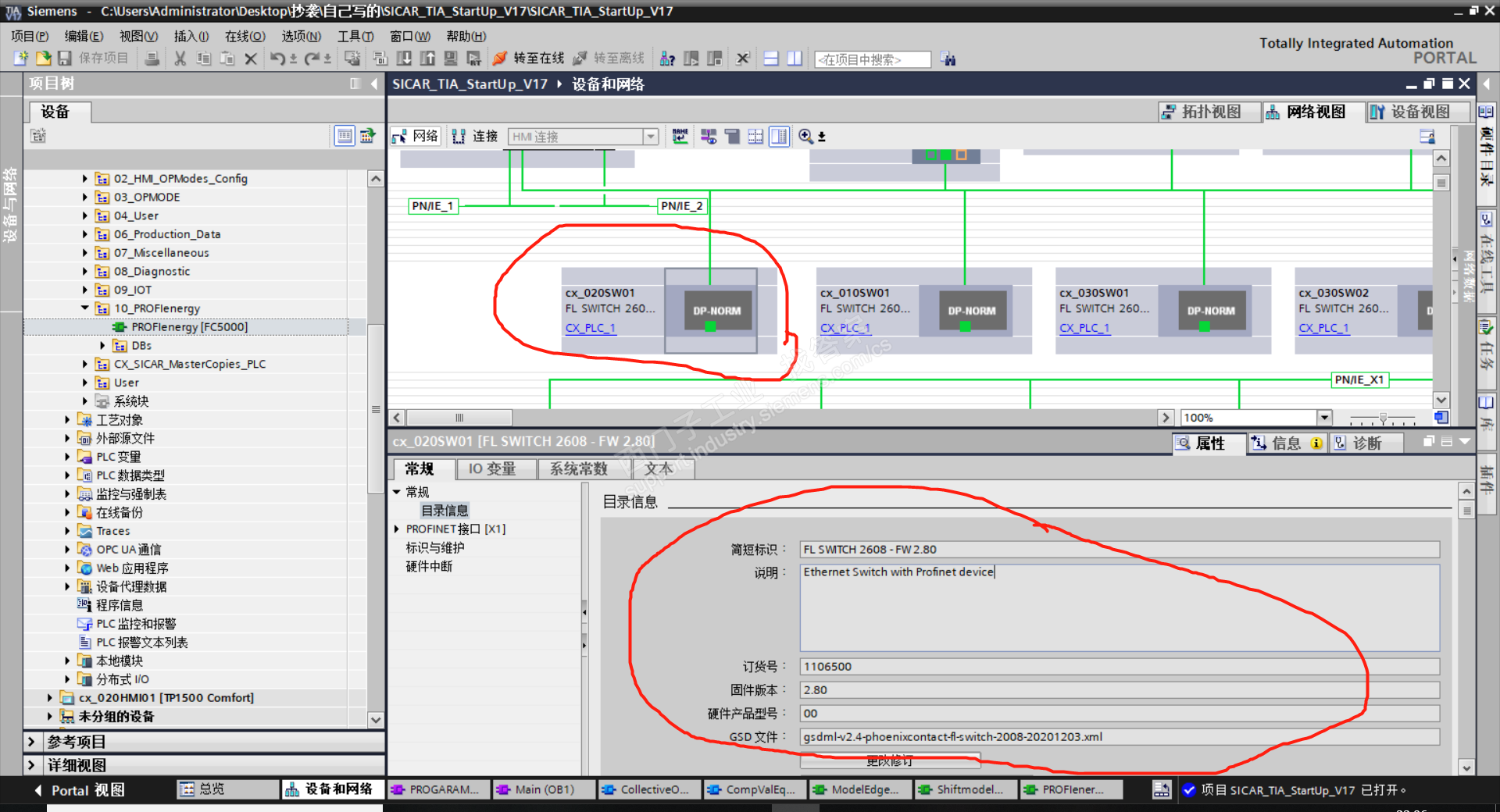Select 标识与维护 in the properties navigation

435,548
